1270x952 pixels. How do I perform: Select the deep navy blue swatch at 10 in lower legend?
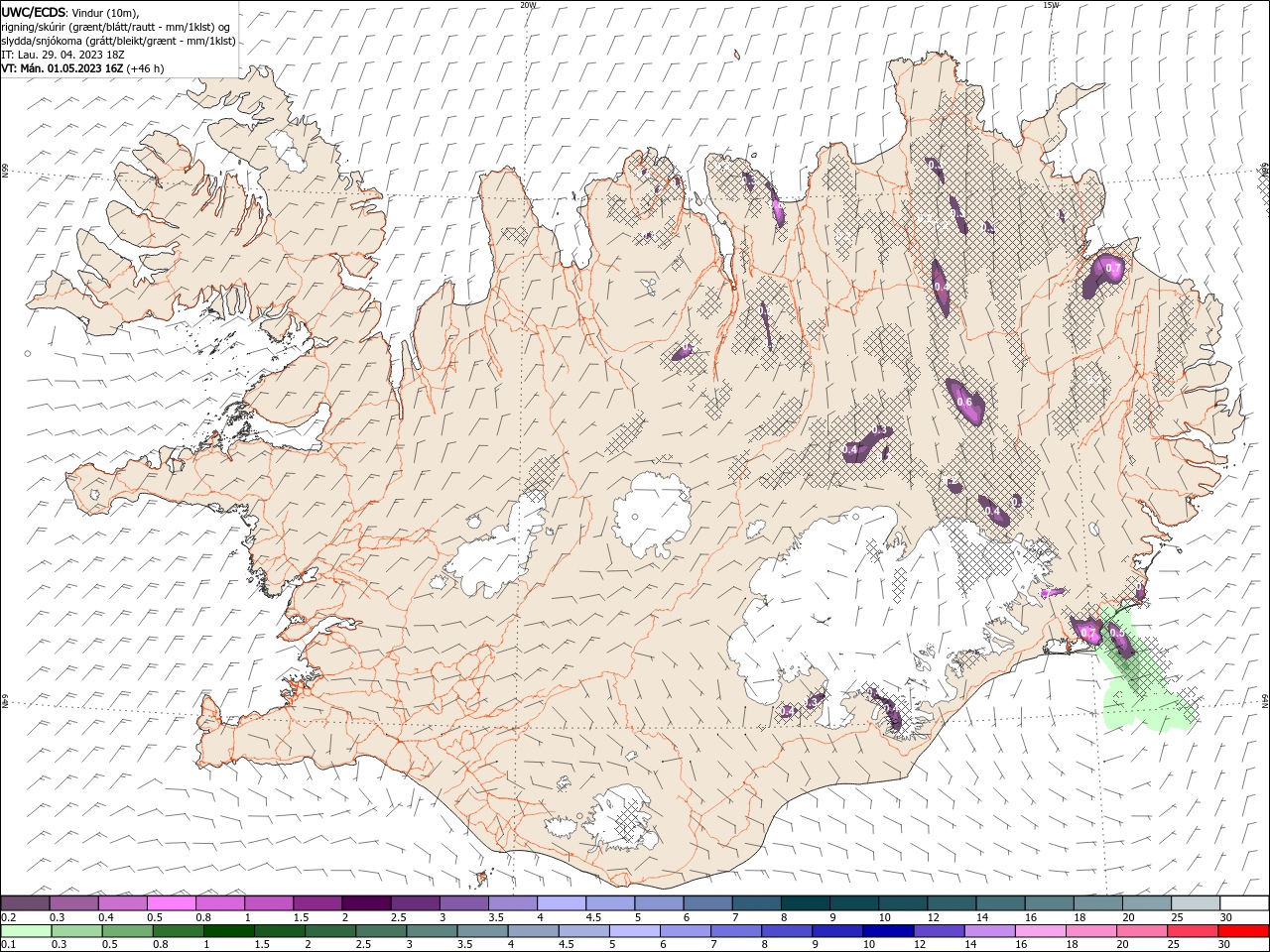888,931
